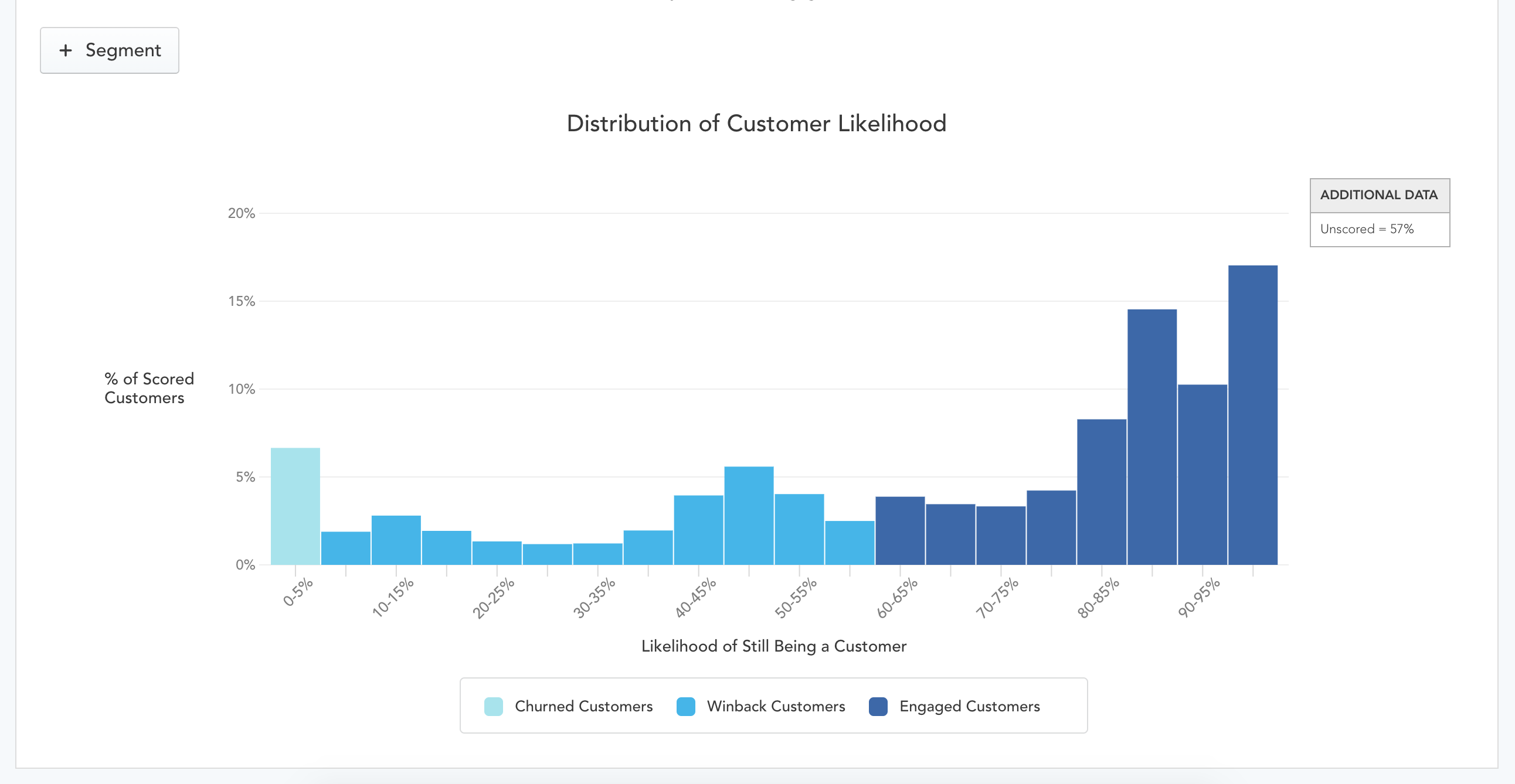Select the tallest bar at far right
This screenshot has width=1515, height=784.
click(x=1253, y=415)
